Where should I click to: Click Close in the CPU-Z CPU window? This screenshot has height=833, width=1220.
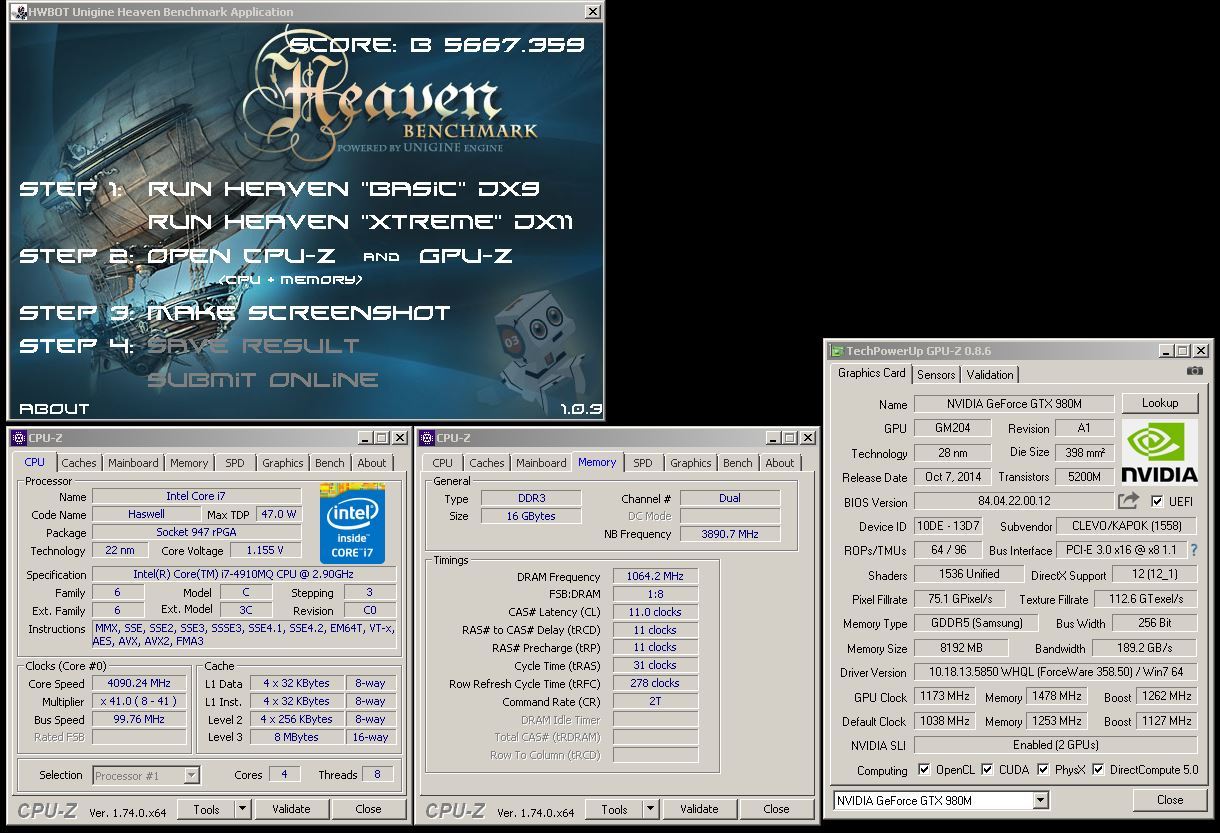tap(368, 809)
